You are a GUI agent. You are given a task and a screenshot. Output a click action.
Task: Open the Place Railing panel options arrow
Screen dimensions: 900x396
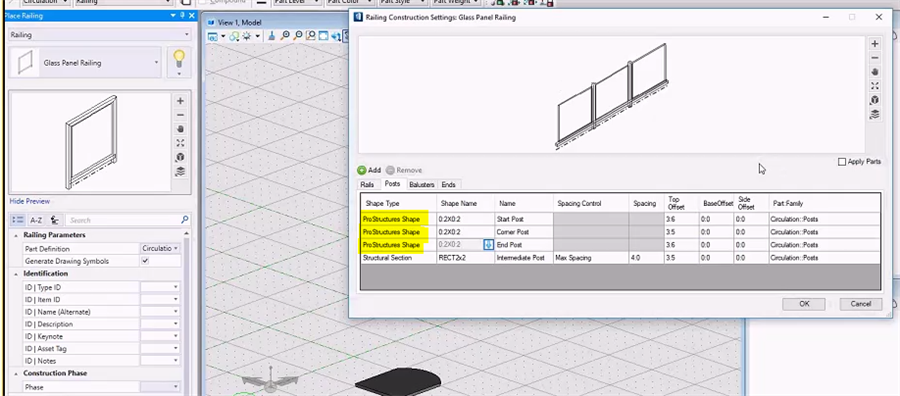(x=174, y=16)
